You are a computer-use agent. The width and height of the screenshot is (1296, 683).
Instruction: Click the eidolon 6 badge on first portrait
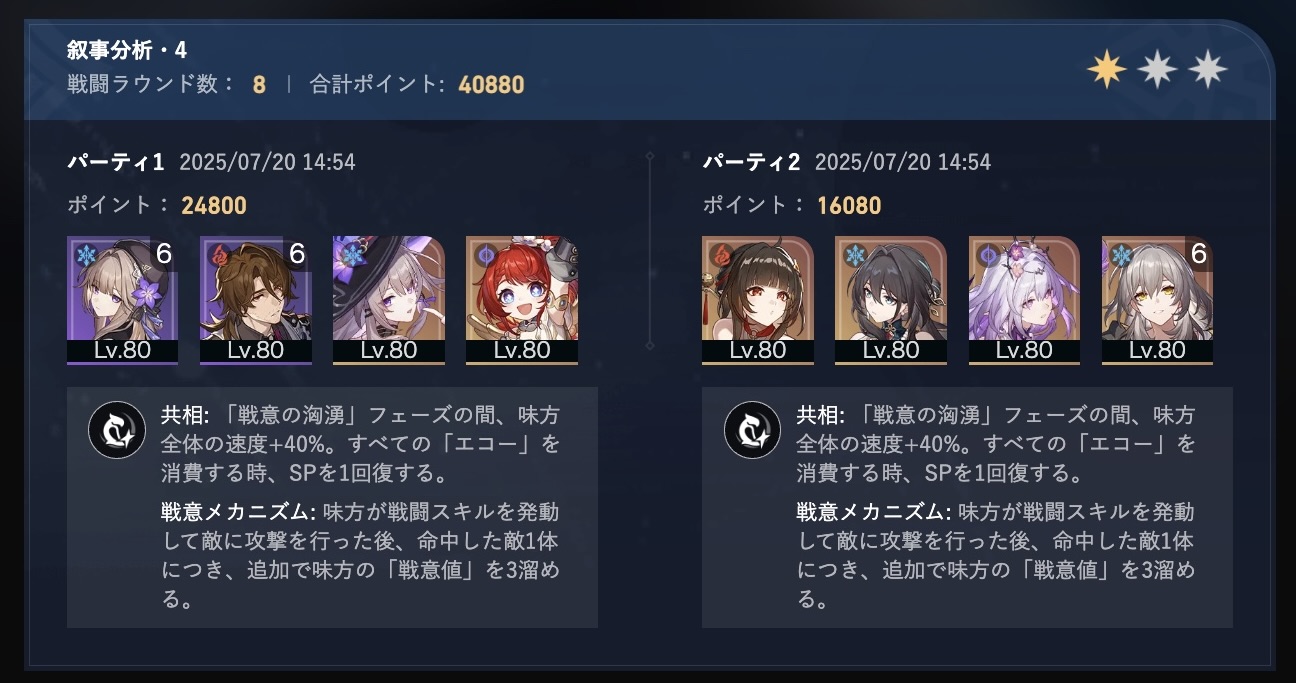pyautogui.click(x=163, y=254)
